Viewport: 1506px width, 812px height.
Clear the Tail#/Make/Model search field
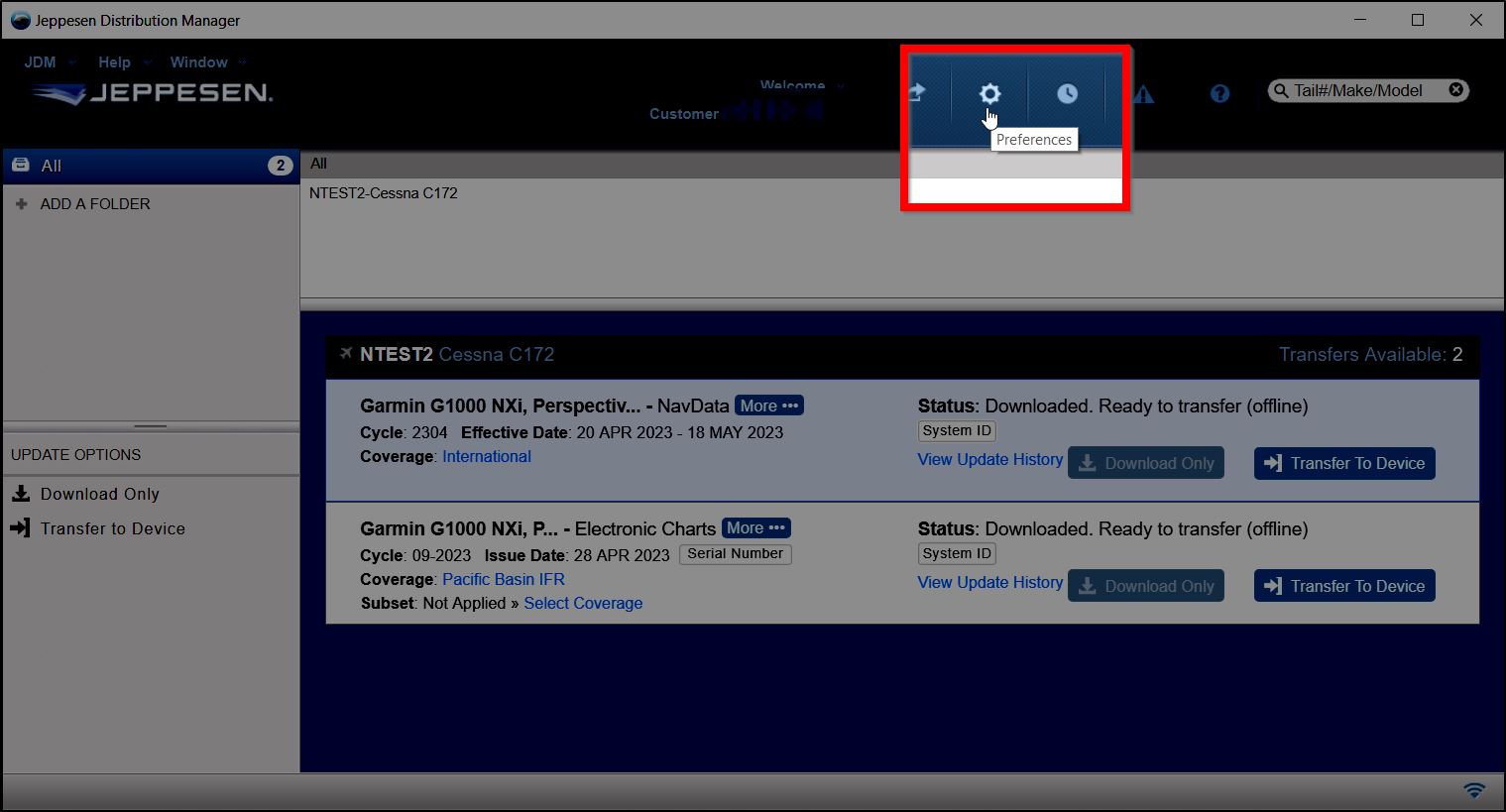(1455, 89)
